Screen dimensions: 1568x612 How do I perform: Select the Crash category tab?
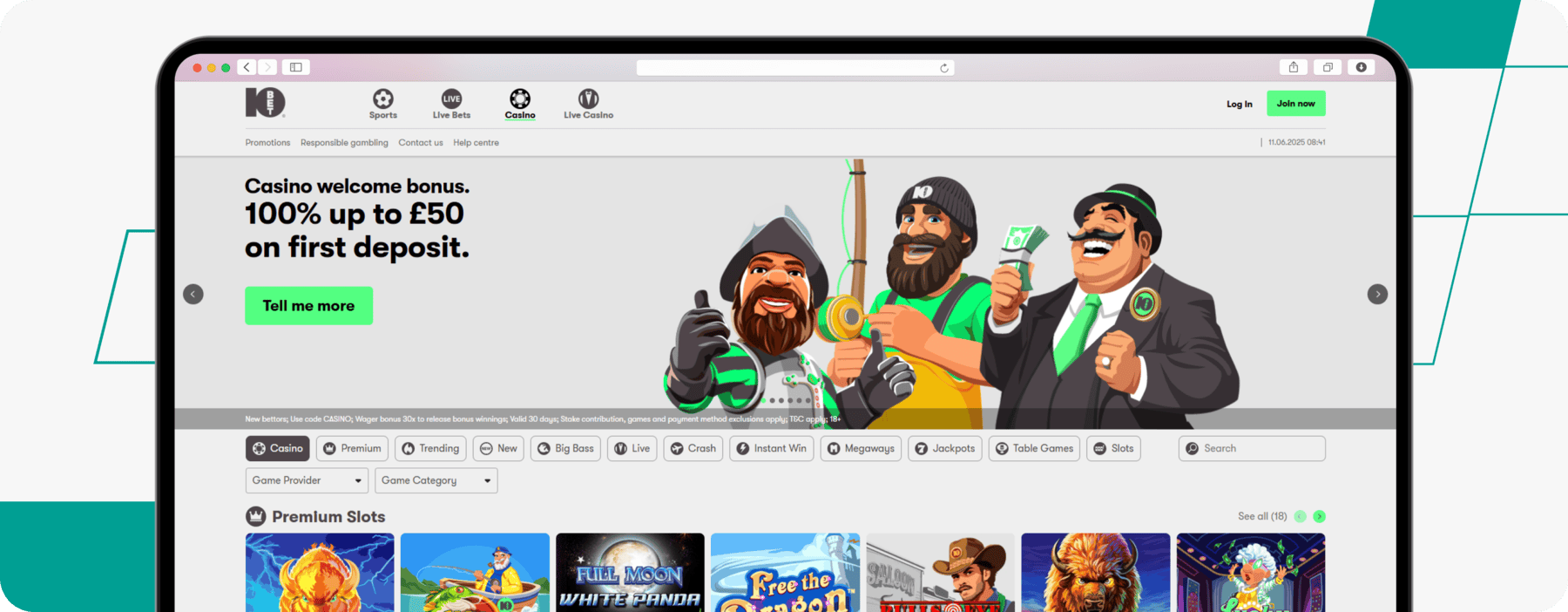pyautogui.click(x=693, y=448)
